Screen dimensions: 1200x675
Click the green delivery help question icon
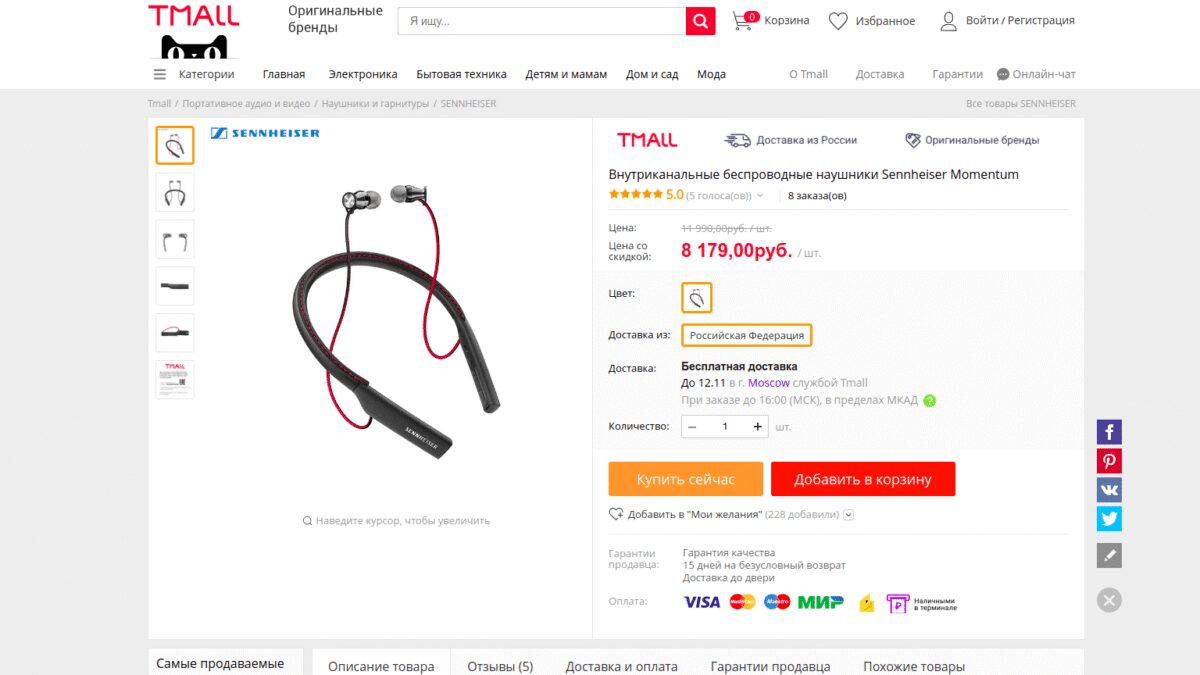(929, 401)
